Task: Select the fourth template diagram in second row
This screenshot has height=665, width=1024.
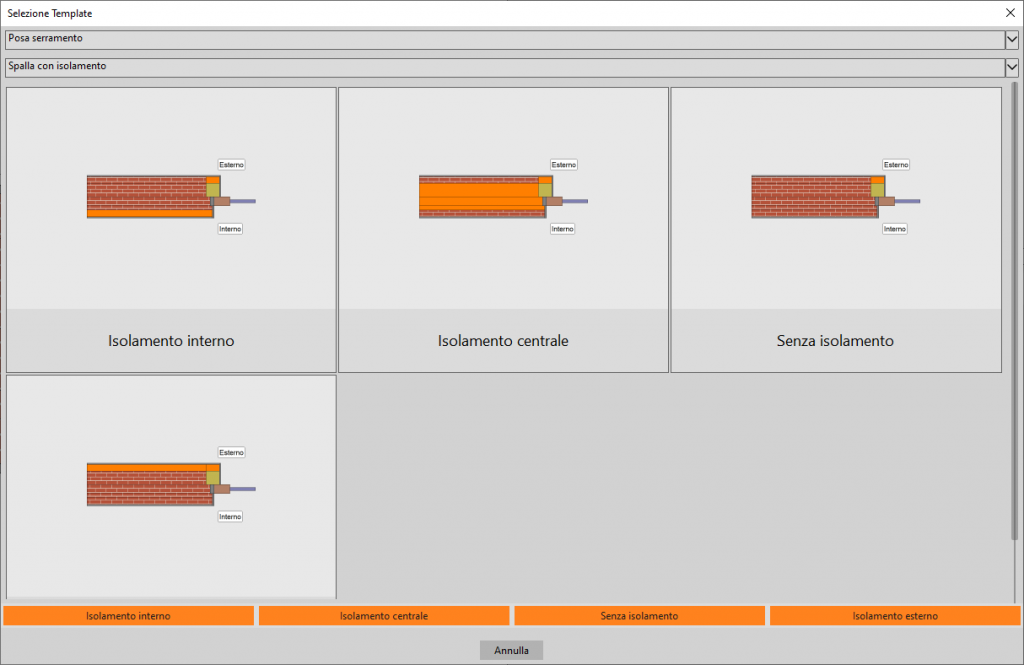Action: (x=170, y=485)
